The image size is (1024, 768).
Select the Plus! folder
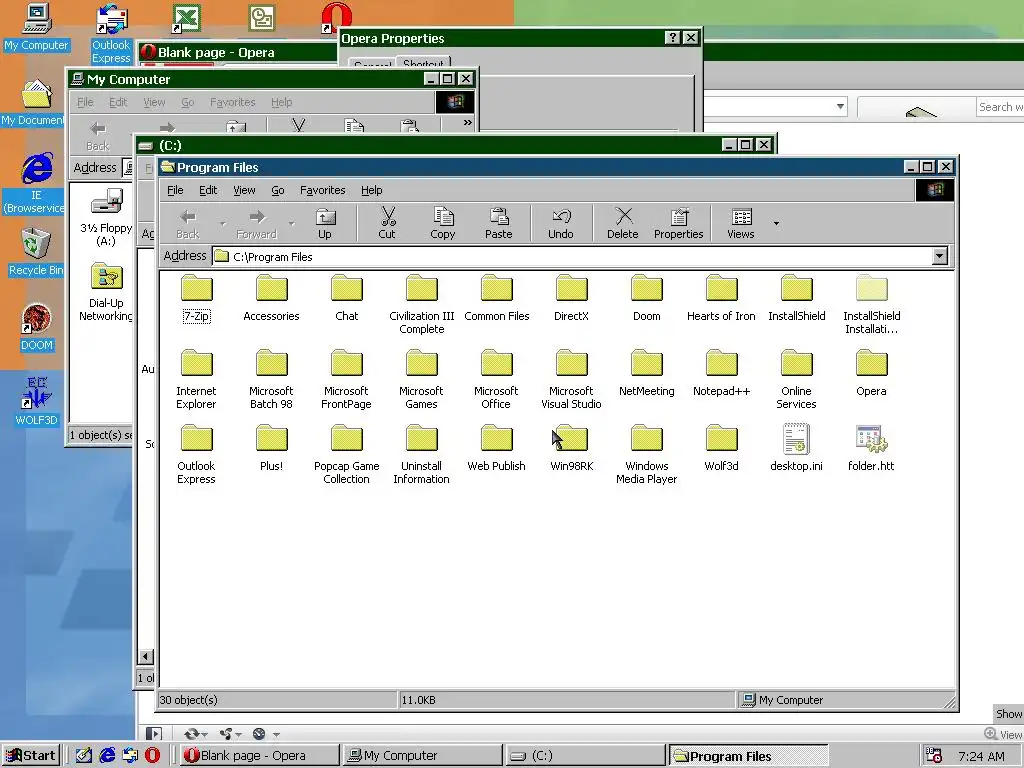(x=271, y=448)
